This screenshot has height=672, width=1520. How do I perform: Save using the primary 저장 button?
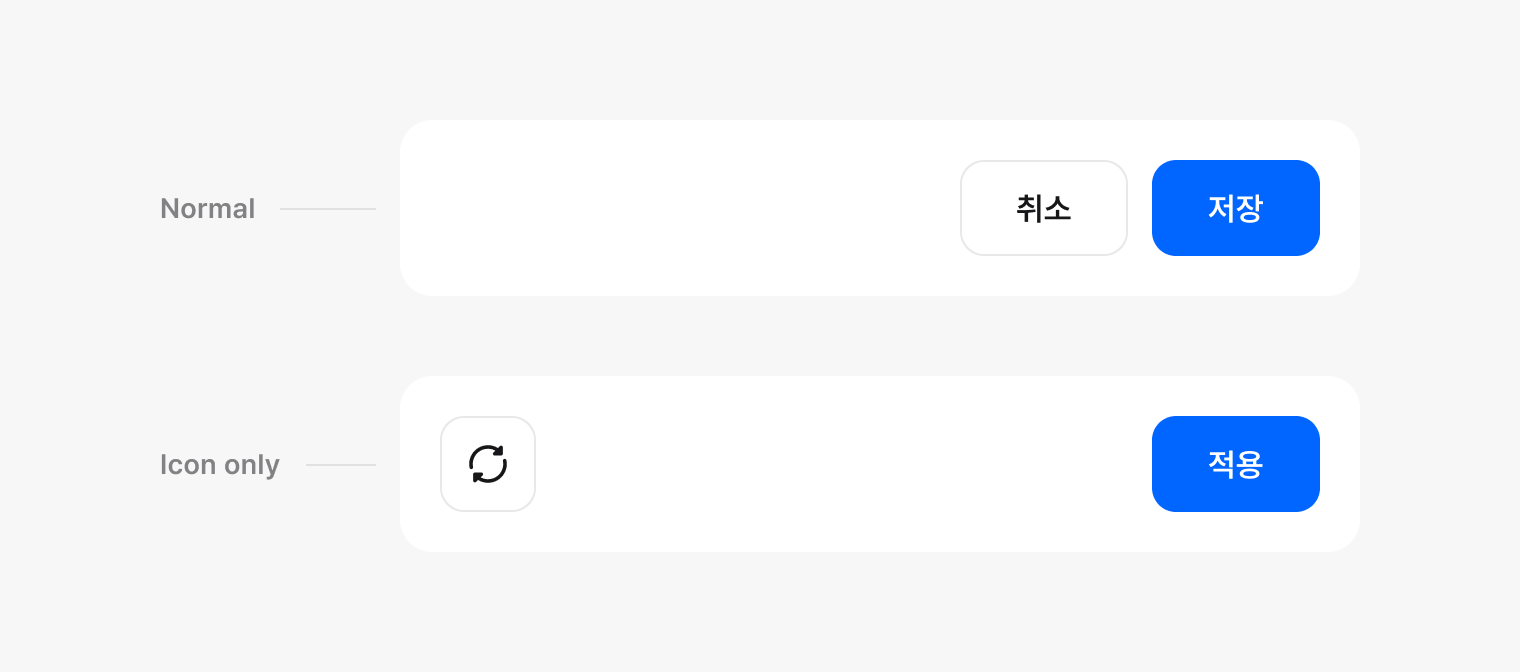[x=1235, y=208]
